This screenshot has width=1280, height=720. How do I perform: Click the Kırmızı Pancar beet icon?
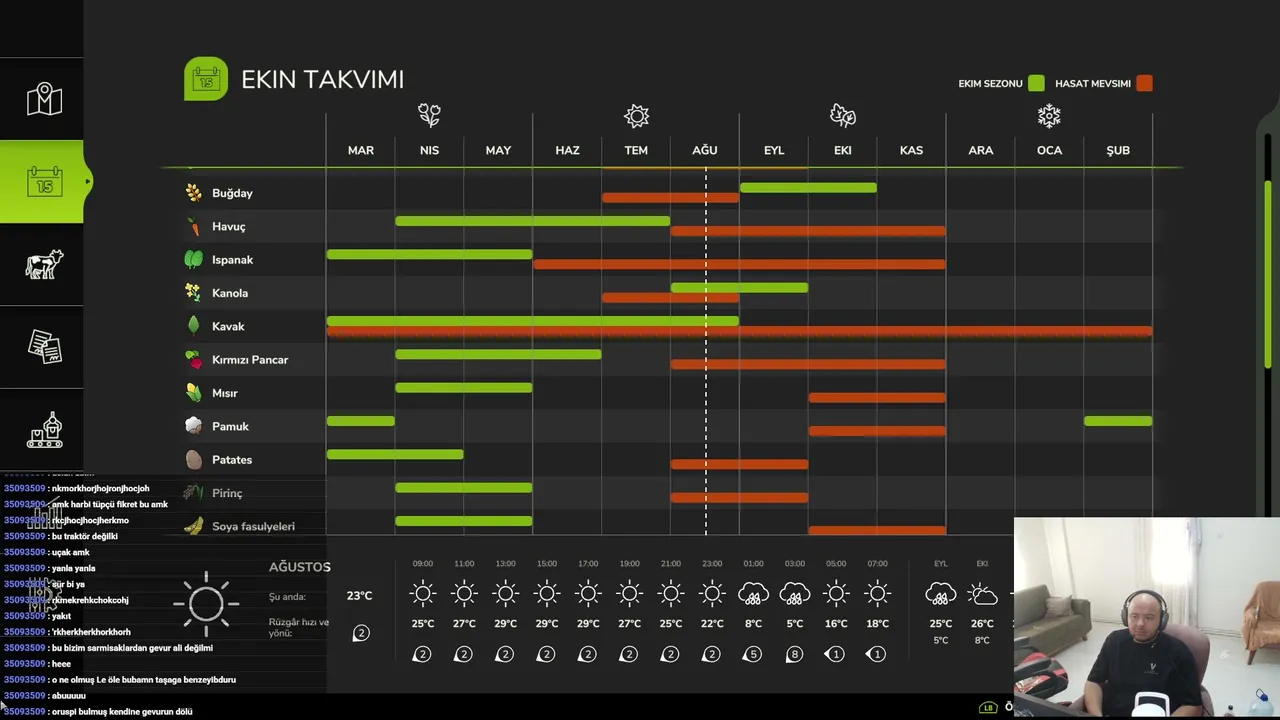click(x=193, y=360)
